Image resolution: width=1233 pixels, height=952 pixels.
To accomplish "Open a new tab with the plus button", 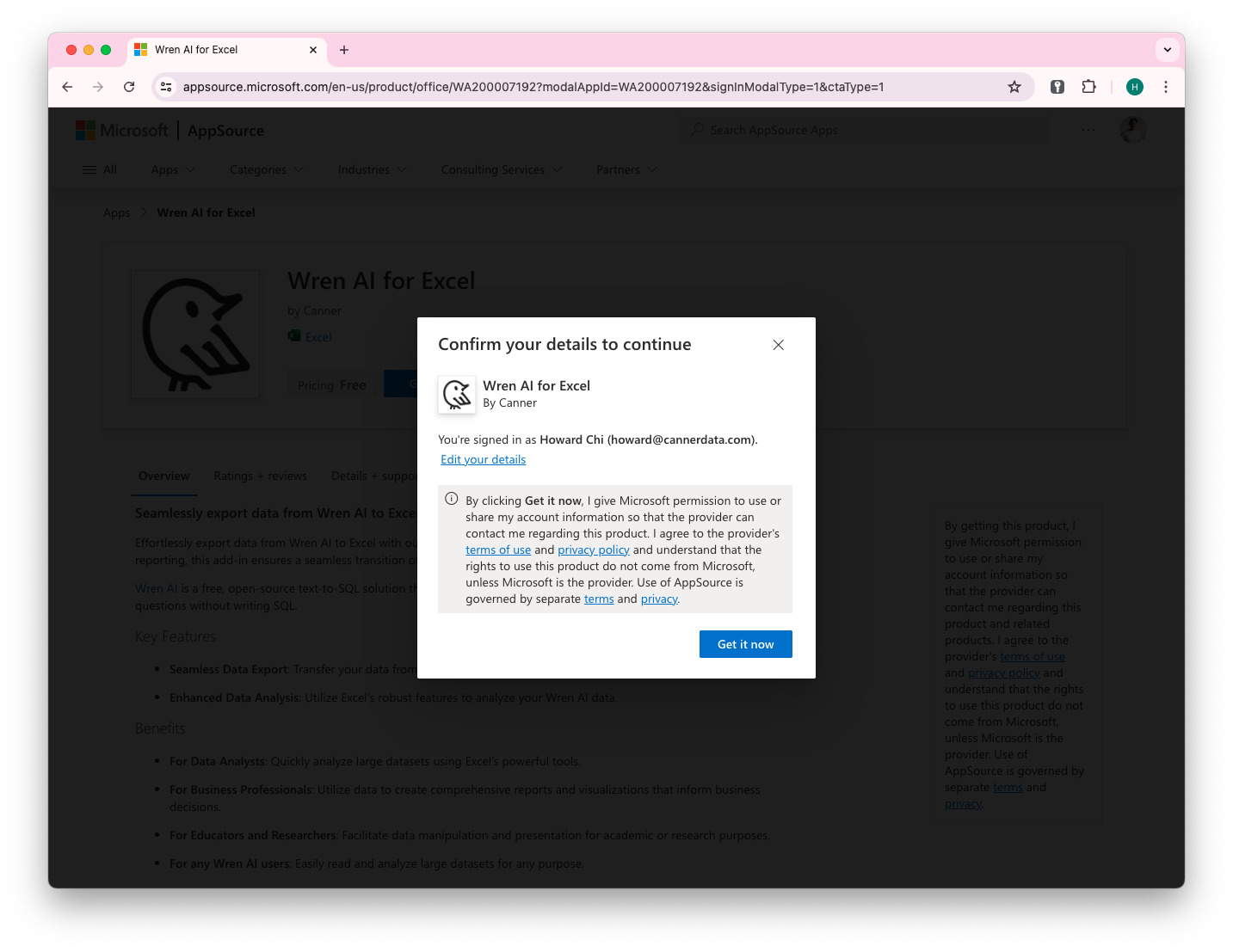I will (x=344, y=50).
